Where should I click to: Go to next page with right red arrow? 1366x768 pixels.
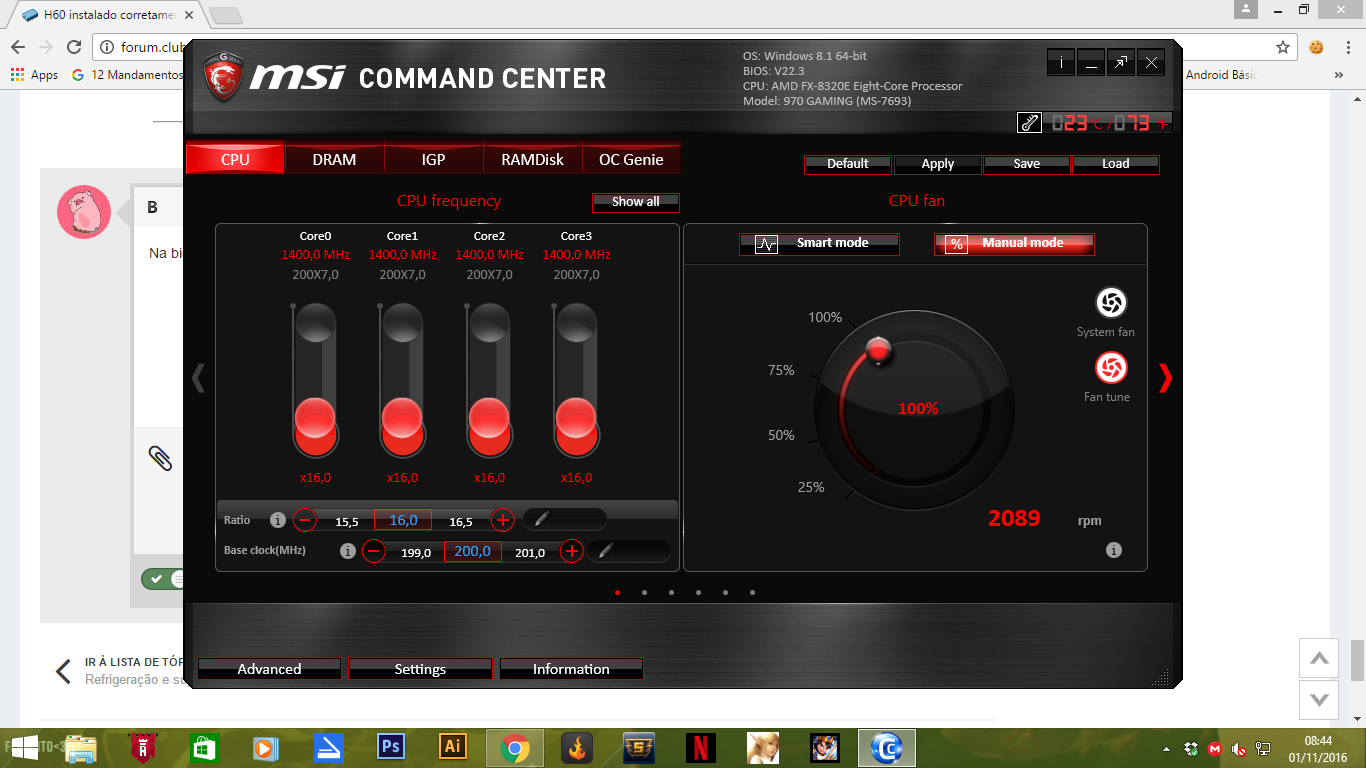pyautogui.click(x=1164, y=377)
